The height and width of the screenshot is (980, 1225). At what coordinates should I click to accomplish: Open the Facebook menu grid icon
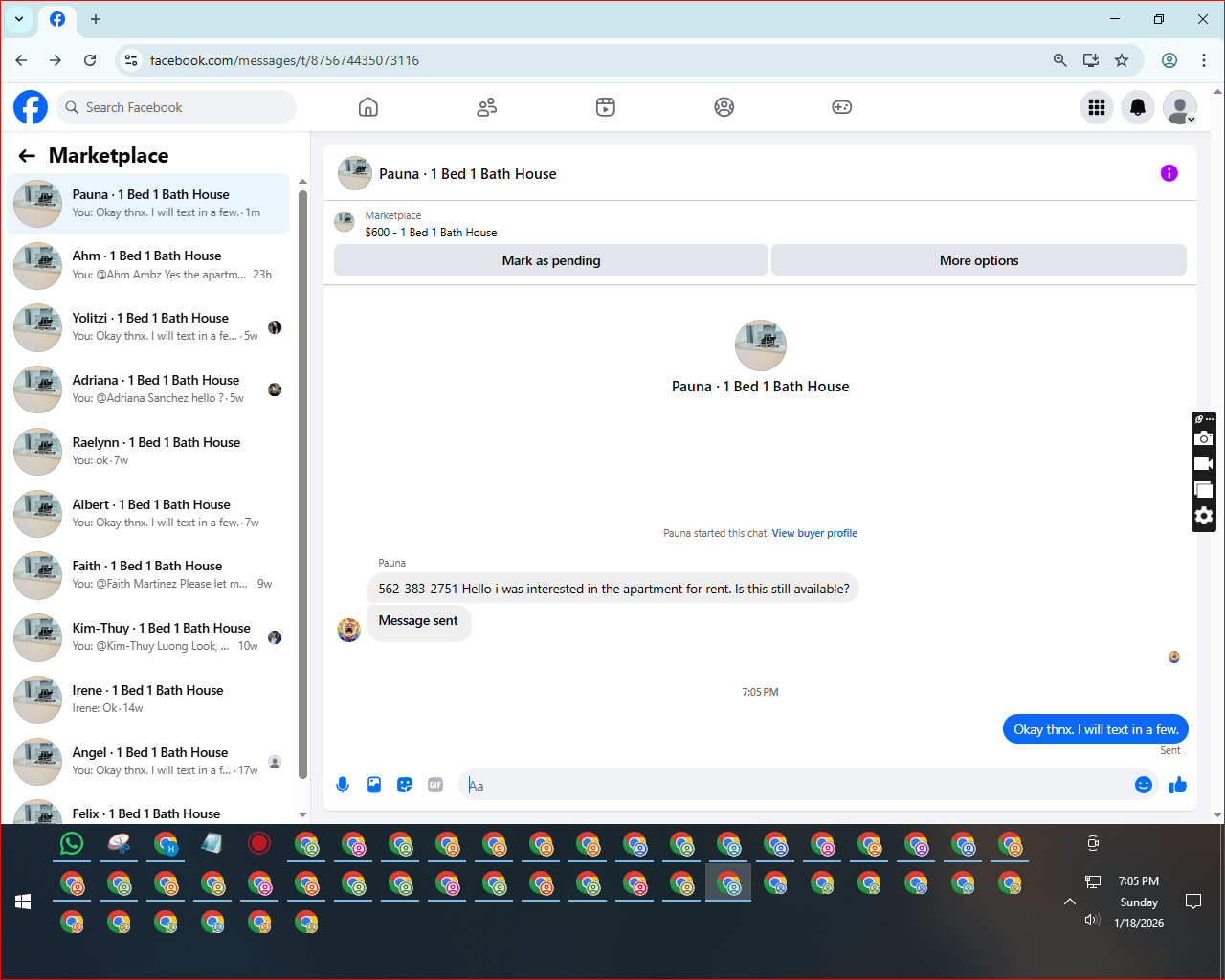tap(1097, 107)
